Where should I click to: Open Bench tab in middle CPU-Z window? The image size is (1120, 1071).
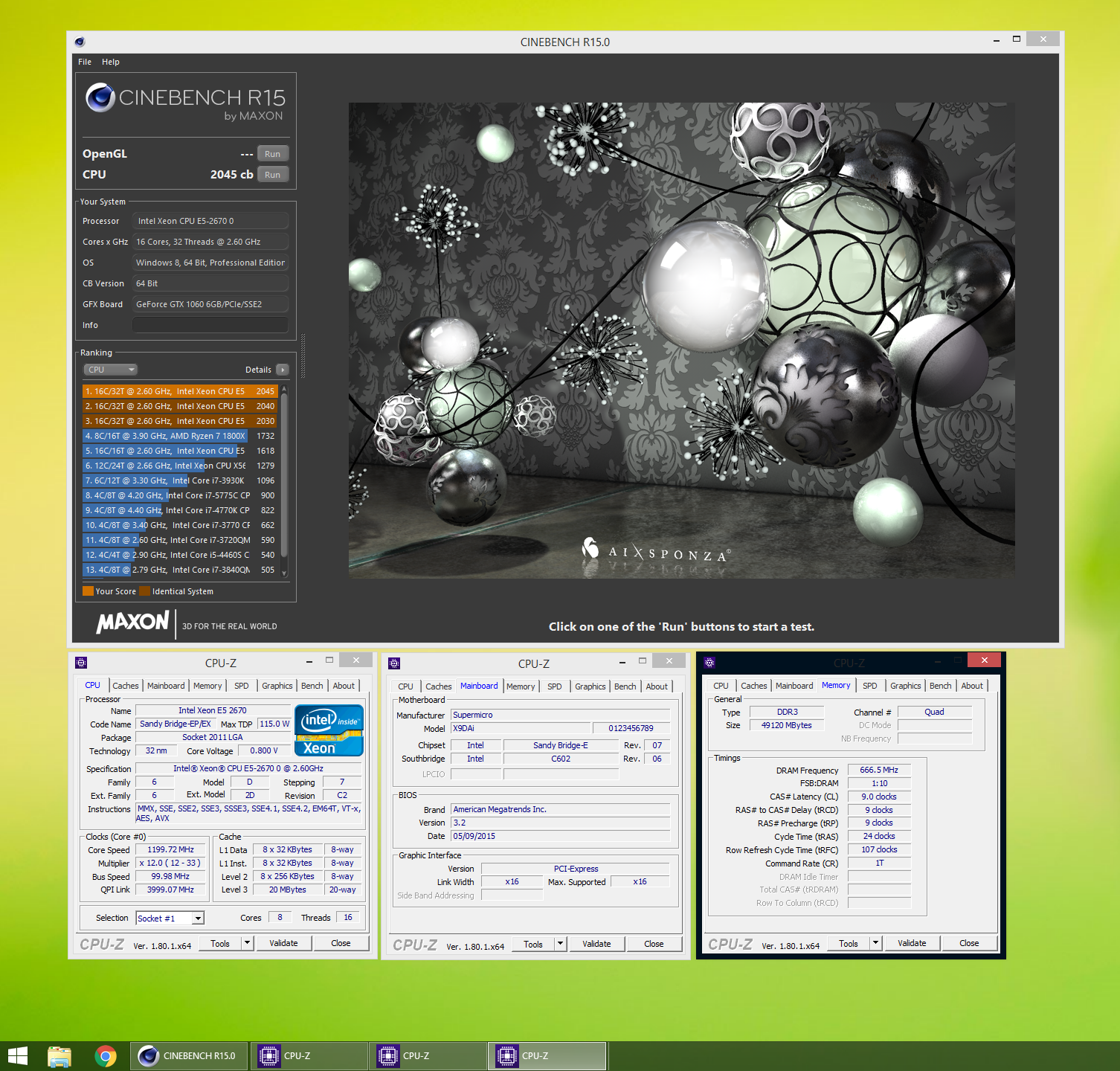[x=625, y=686]
